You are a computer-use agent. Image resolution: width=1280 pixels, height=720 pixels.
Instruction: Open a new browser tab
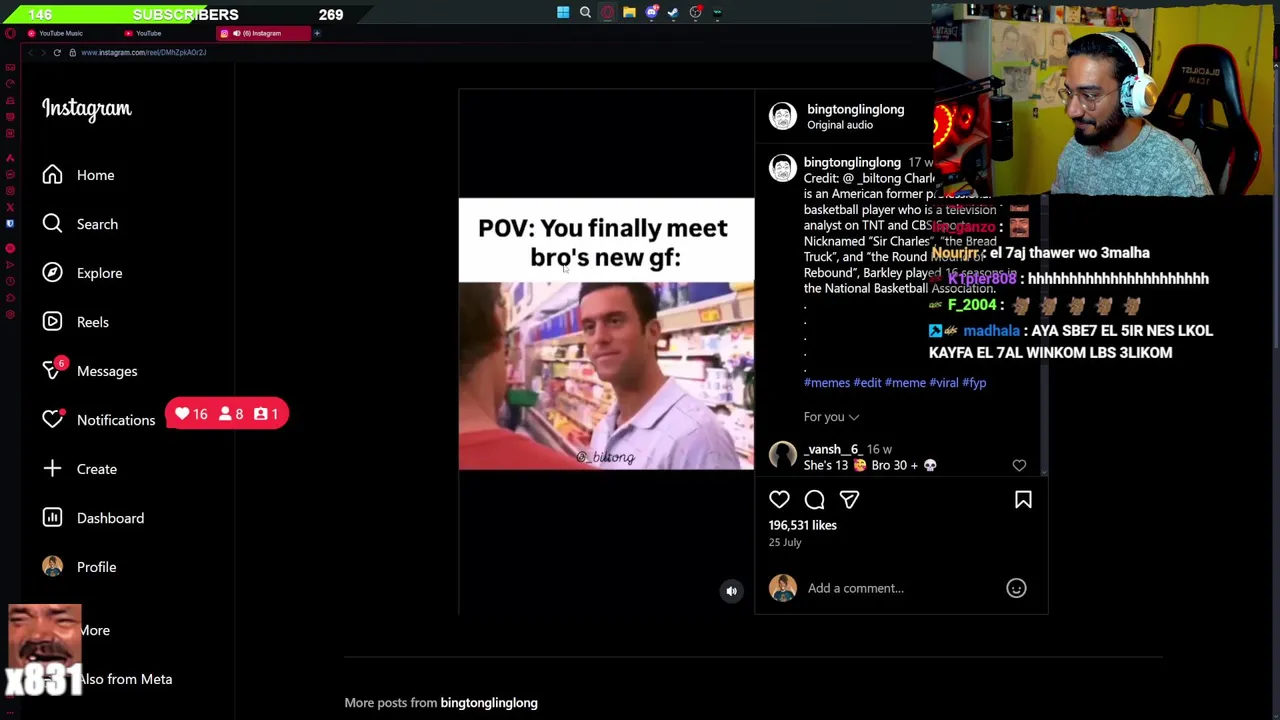(317, 33)
